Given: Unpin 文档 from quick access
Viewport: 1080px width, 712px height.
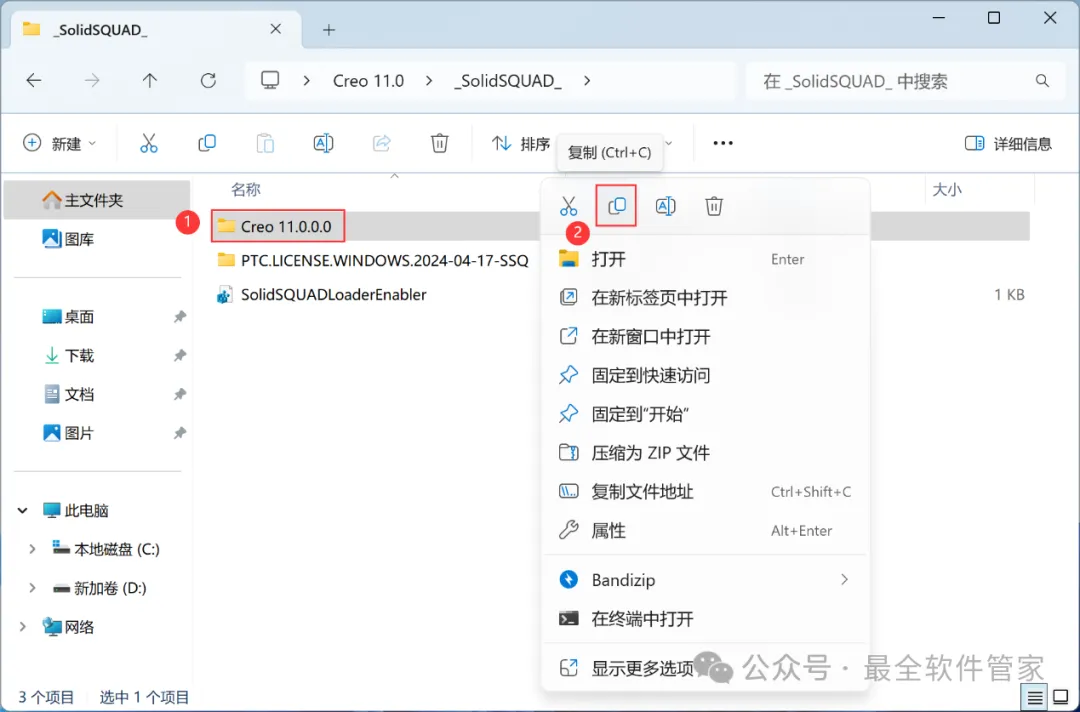Looking at the screenshot, I should 179,394.
